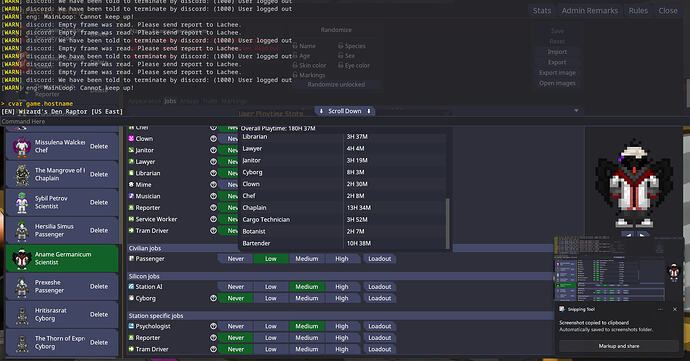Open the dropdown arrow beside Scroll Down

click(x=576, y=111)
